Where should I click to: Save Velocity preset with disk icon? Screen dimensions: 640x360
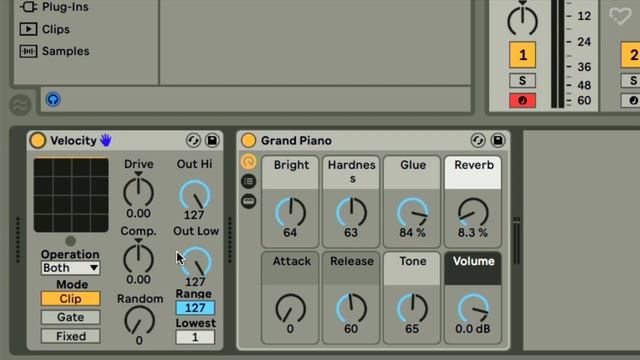(212, 140)
